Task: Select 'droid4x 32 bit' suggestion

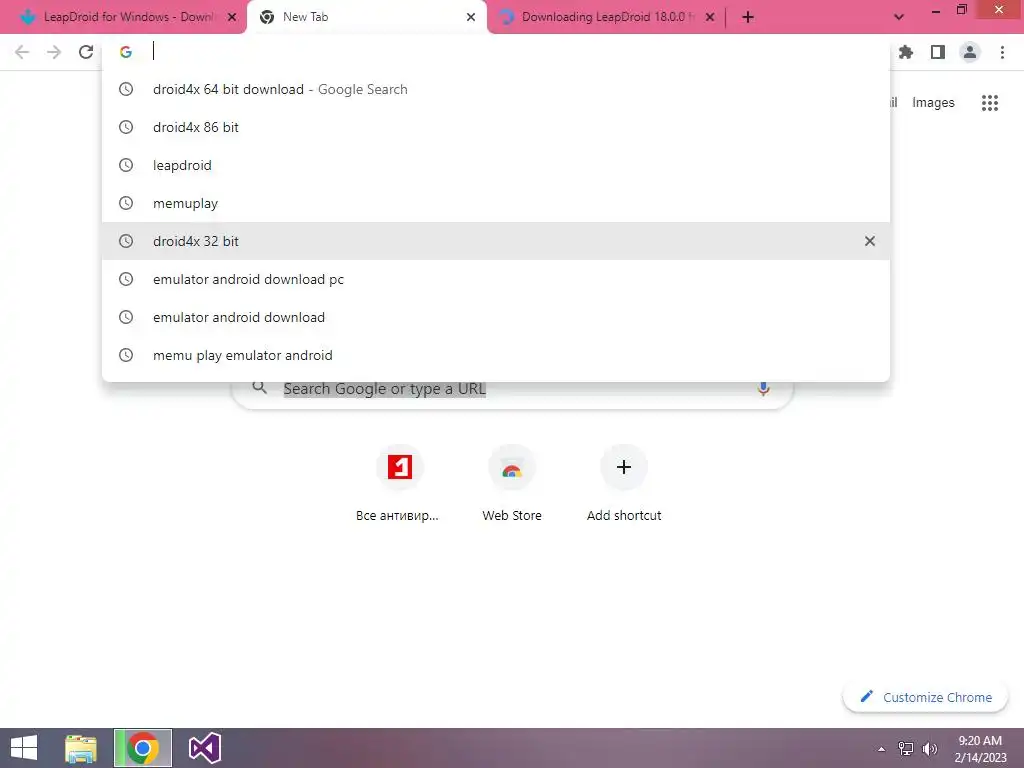Action: coord(496,241)
